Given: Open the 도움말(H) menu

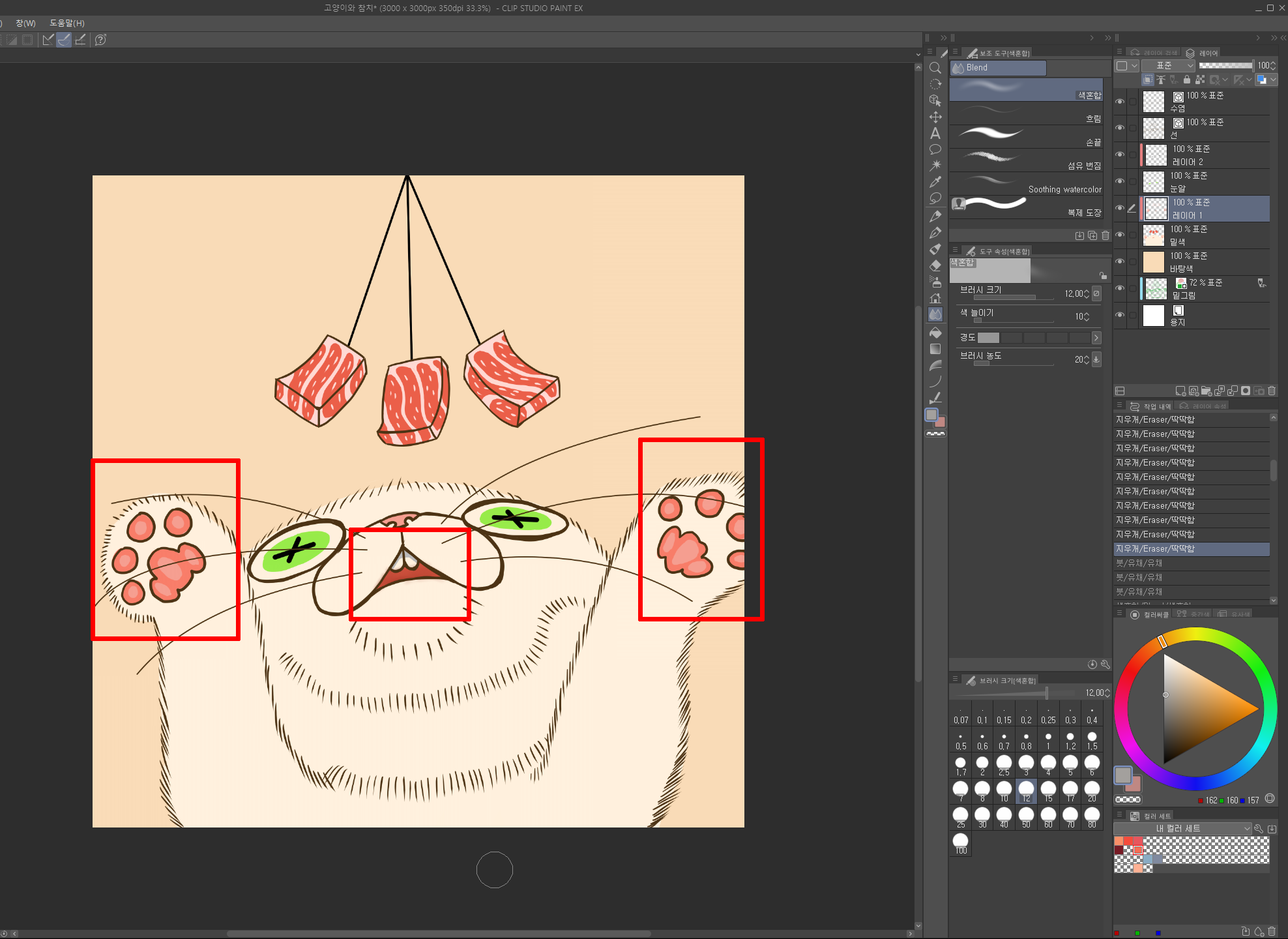Looking at the screenshot, I should pos(67,23).
